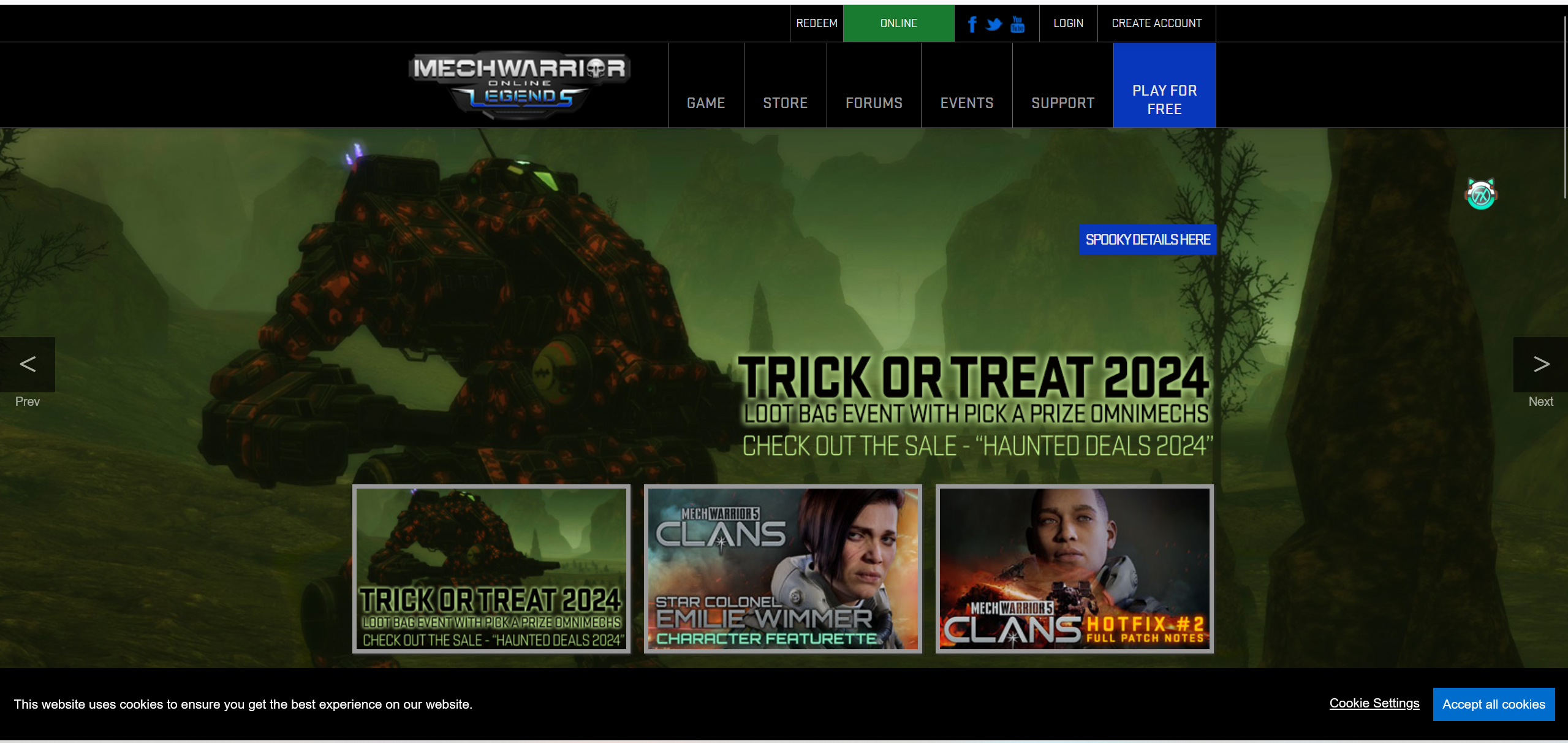Image resolution: width=1568 pixels, height=743 pixels.
Task: Click the MechWarrior Online Legends logo
Action: (520, 85)
